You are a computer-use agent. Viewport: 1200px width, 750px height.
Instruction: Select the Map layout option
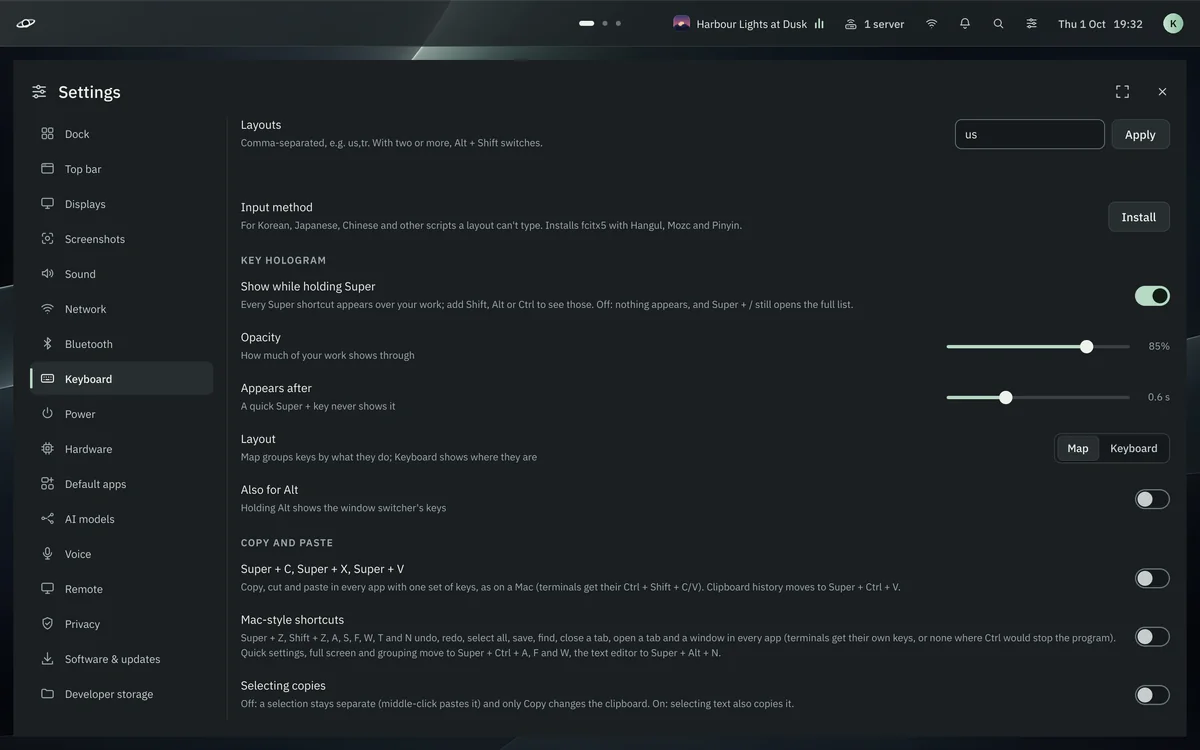pyautogui.click(x=1078, y=448)
